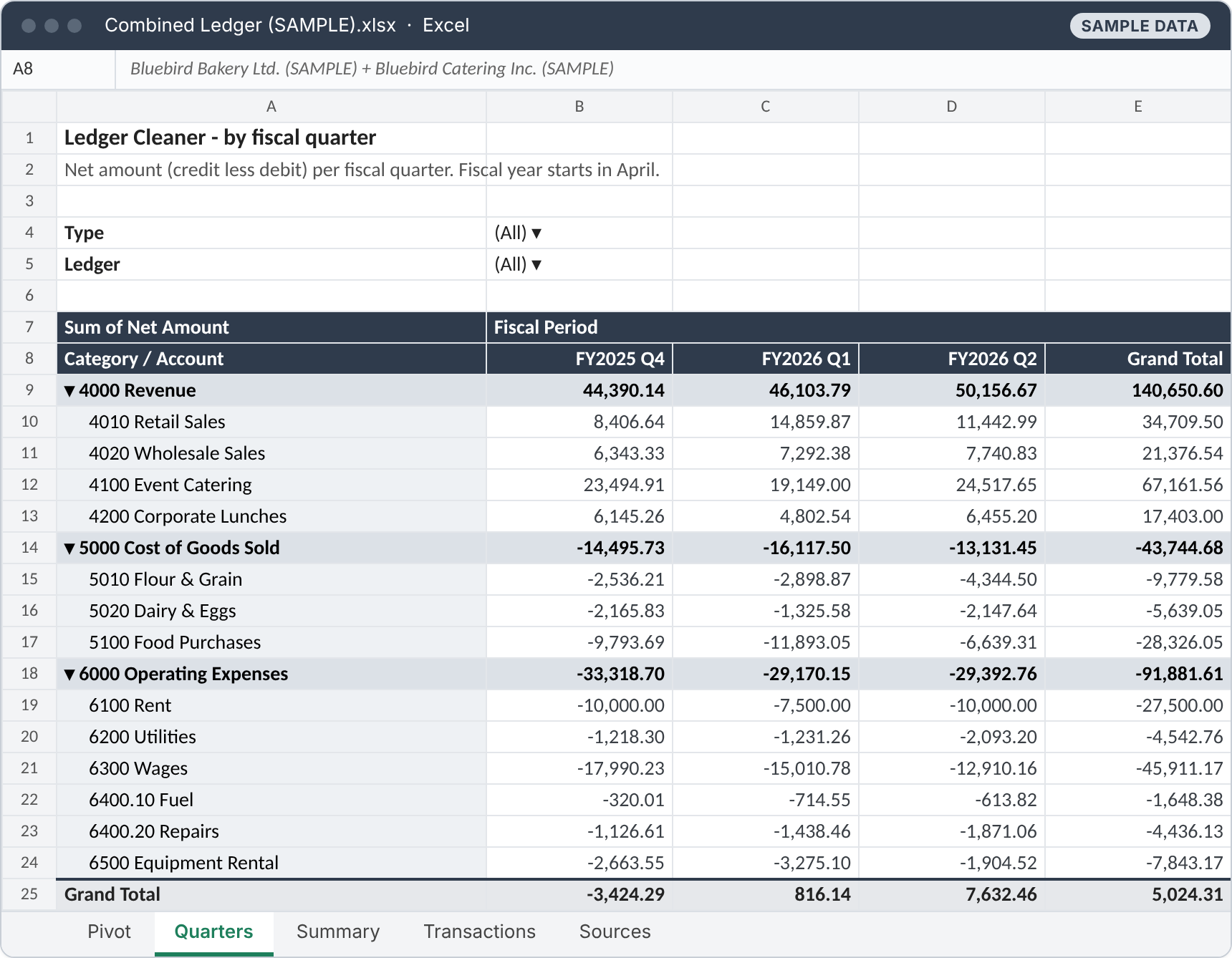Click the A8 name box
1232x958 pixels.
pyautogui.click(x=58, y=69)
